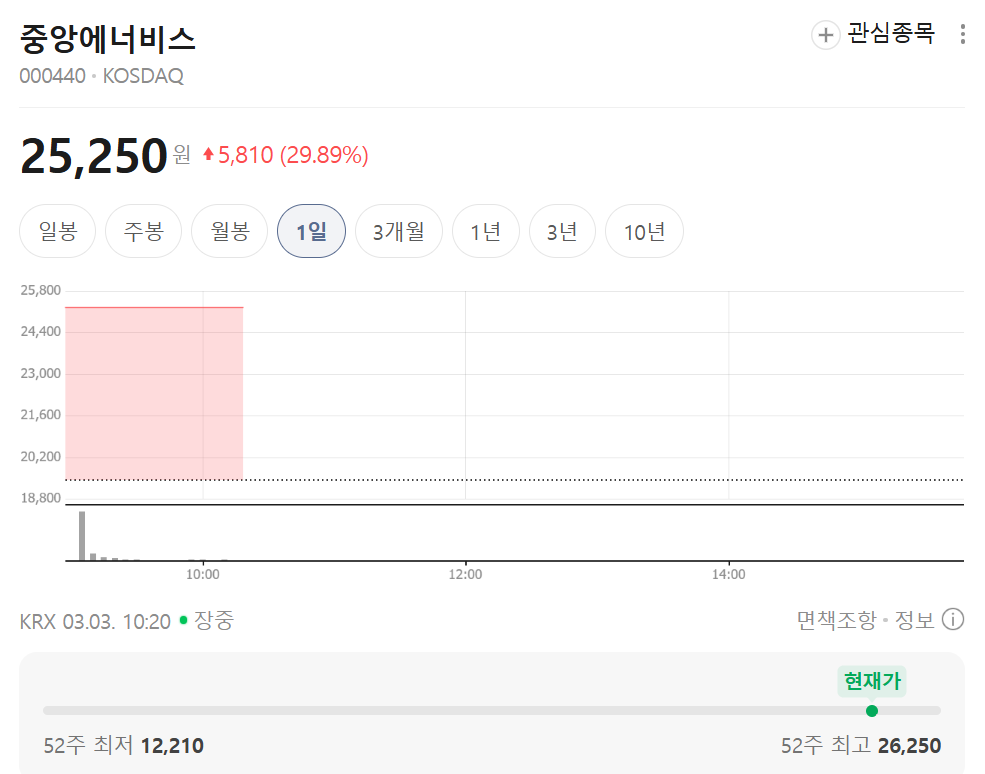Click the 장중 market status label
The image size is (985, 774).
[214, 620]
